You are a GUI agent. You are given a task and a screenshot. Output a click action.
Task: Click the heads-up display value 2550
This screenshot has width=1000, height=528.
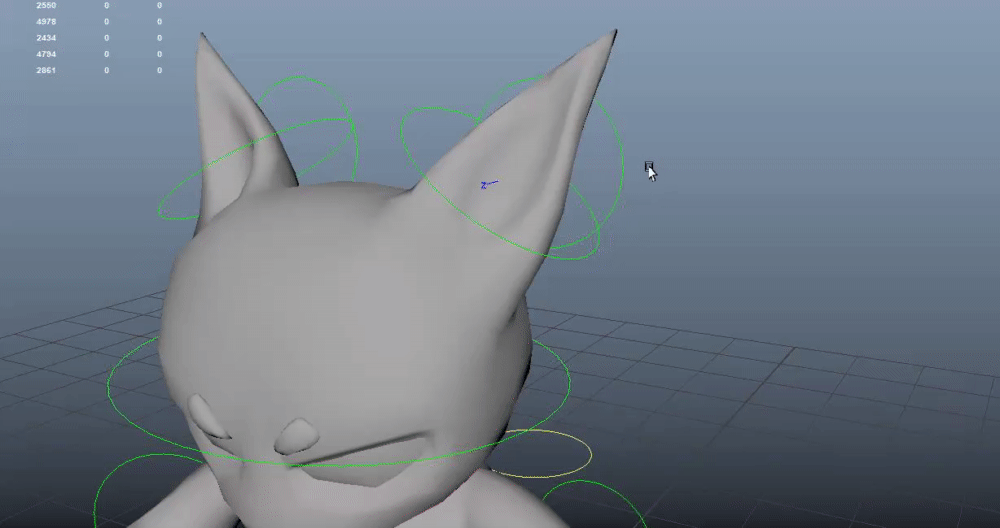(x=46, y=5)
